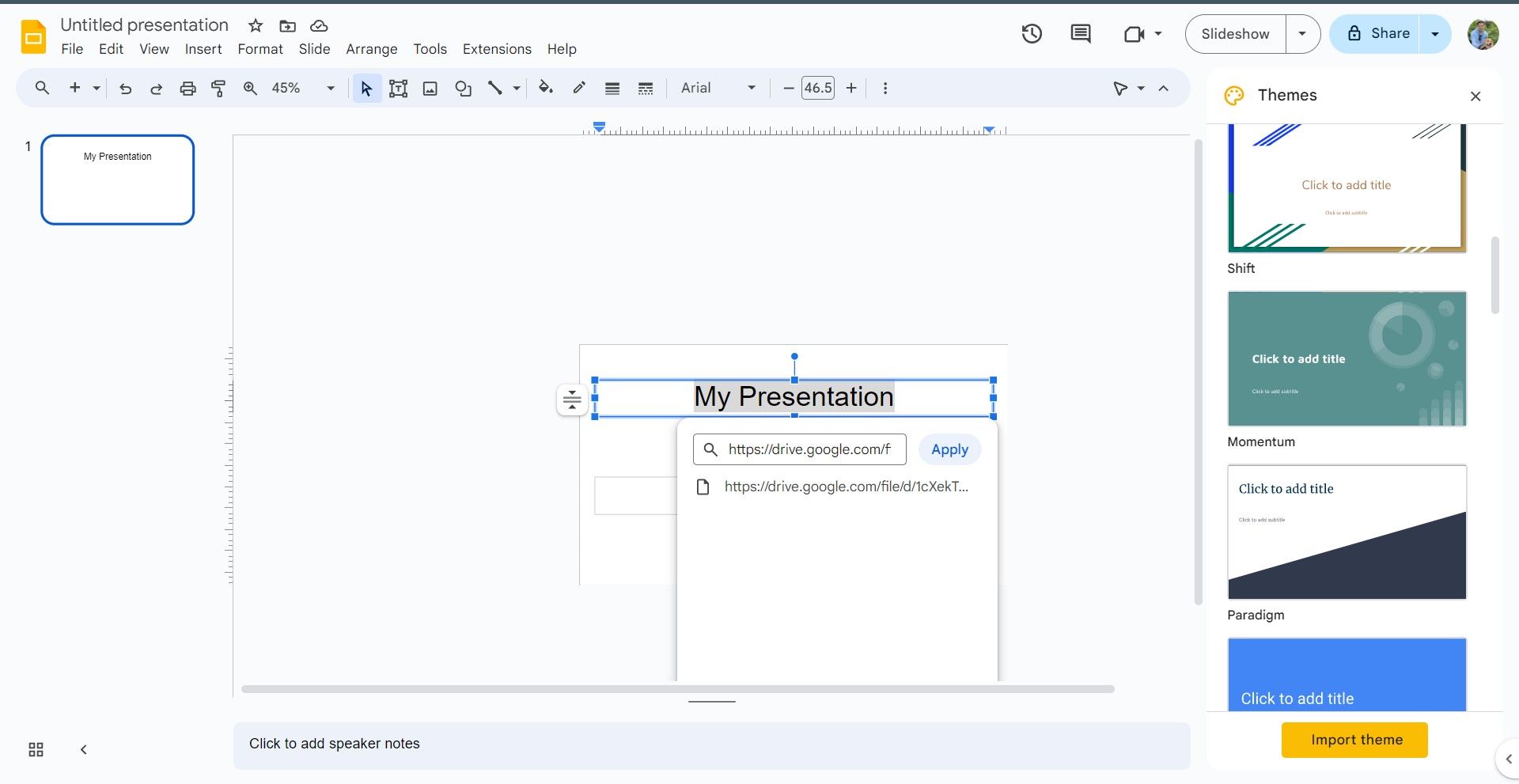
Task: Start the Slideshow
Action: (1235, 34)
